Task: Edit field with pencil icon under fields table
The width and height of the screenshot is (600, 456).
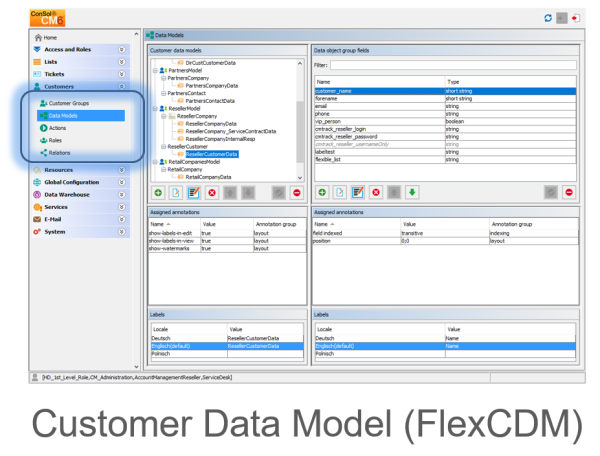Action: (x=358, y=192)
